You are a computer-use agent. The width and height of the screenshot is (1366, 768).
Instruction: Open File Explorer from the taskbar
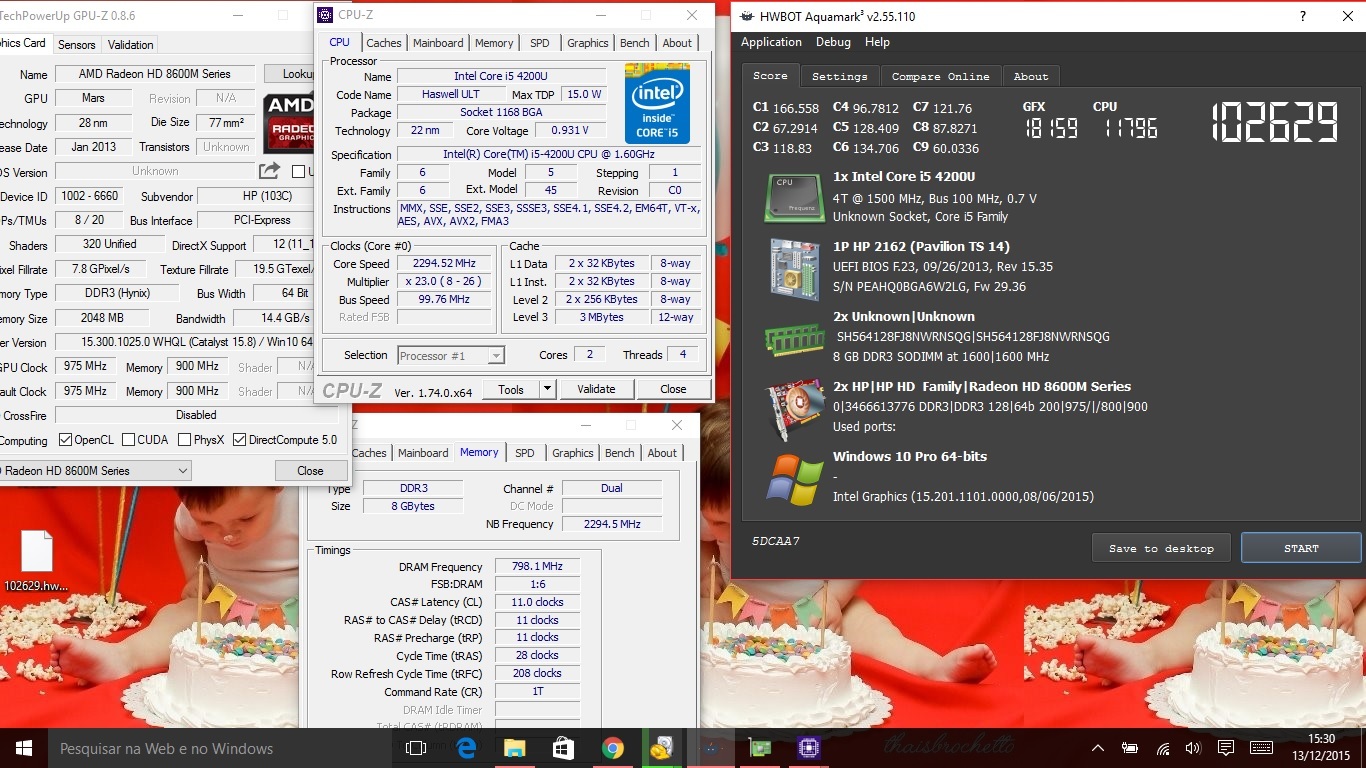click(x=514, y=748)
